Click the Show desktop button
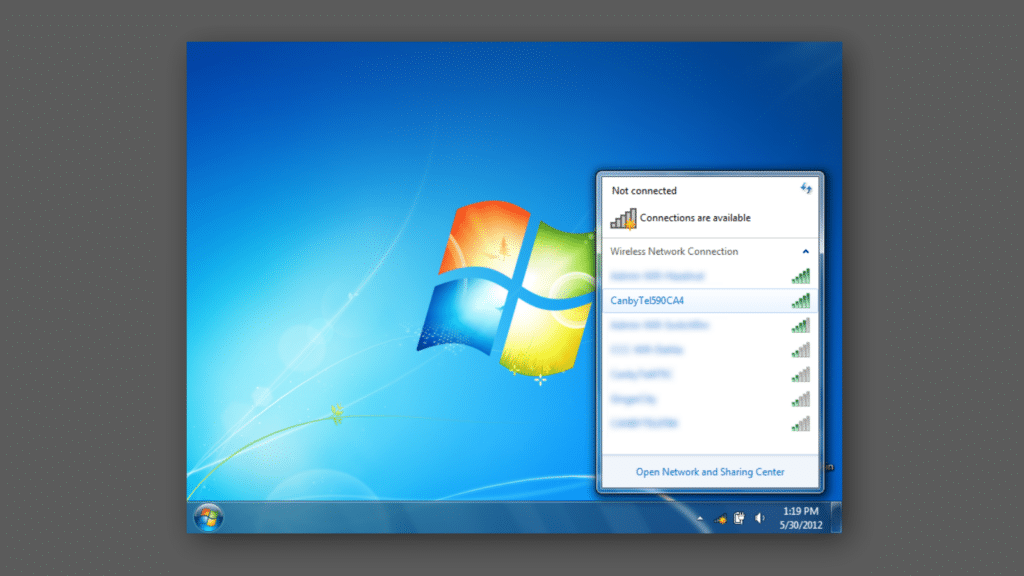This screenshot has height=576, width=1024. coord(836,517)
